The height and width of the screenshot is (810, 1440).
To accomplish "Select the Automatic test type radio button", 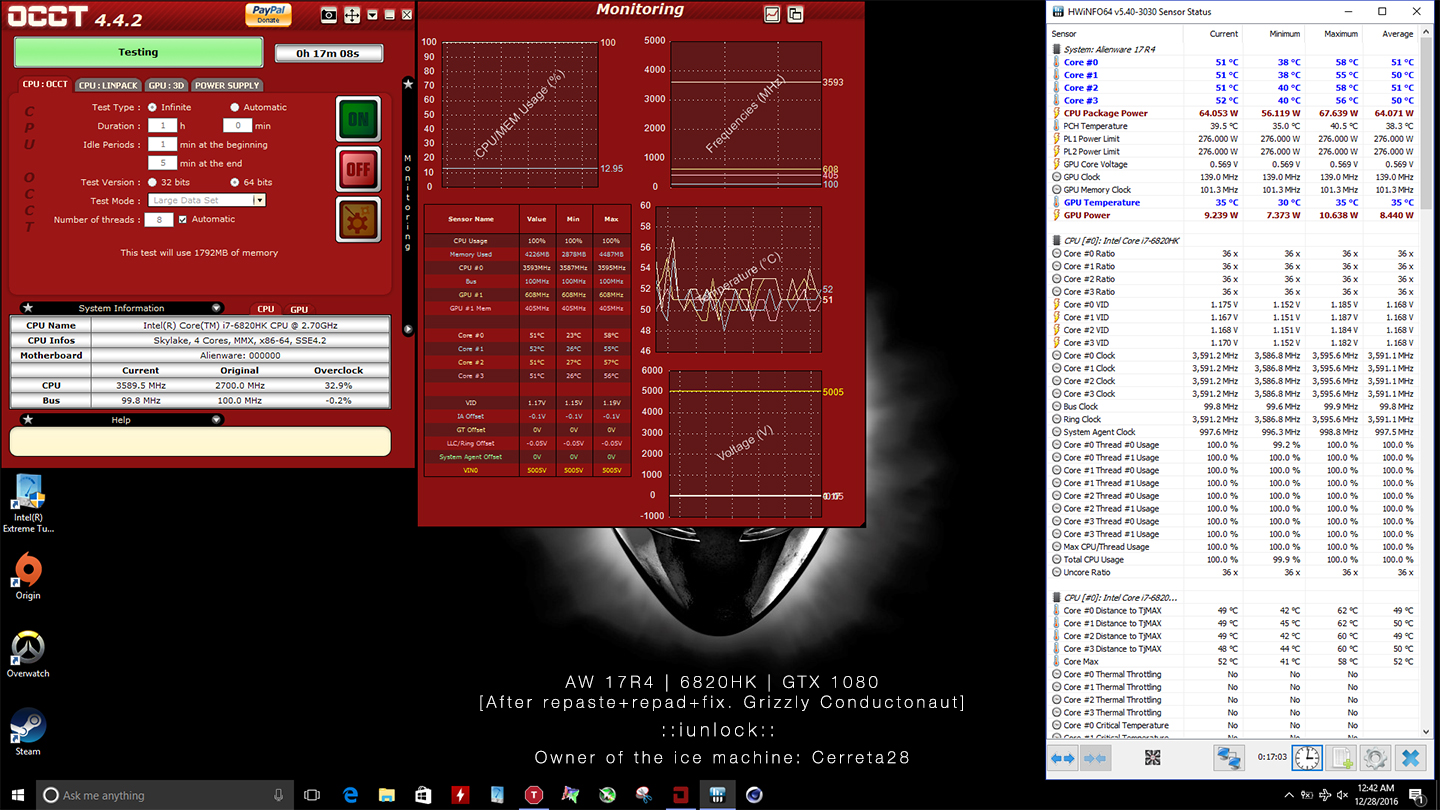I will (235, 107).
